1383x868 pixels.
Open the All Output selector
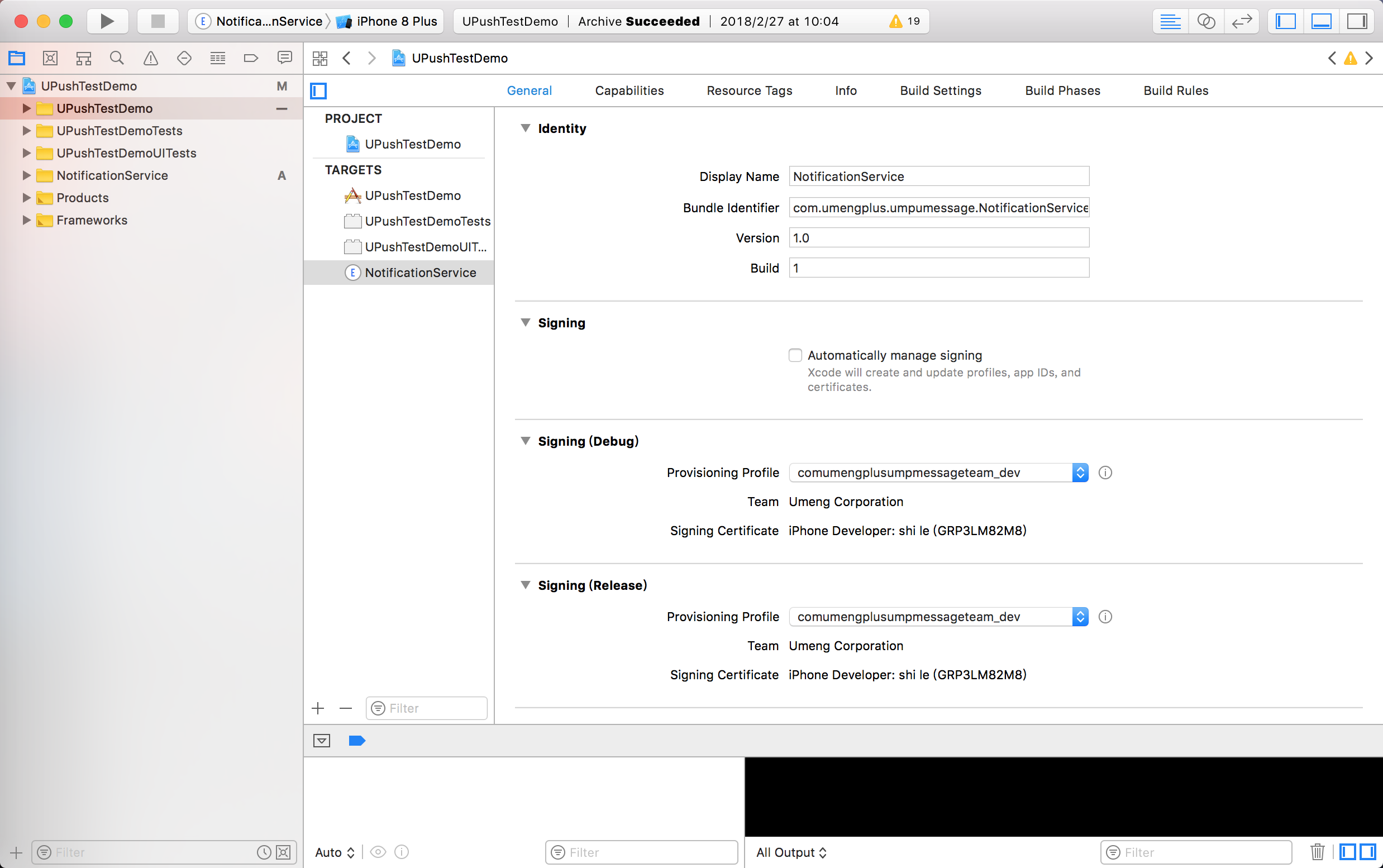[791, 852]
